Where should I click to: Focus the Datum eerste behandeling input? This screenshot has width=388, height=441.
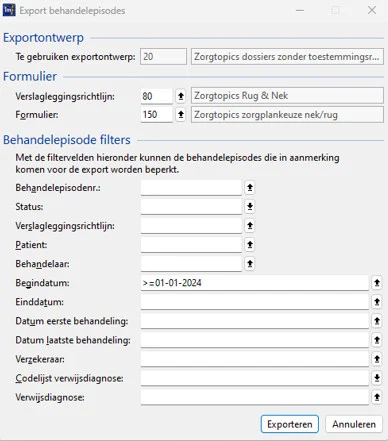point(255,321)
